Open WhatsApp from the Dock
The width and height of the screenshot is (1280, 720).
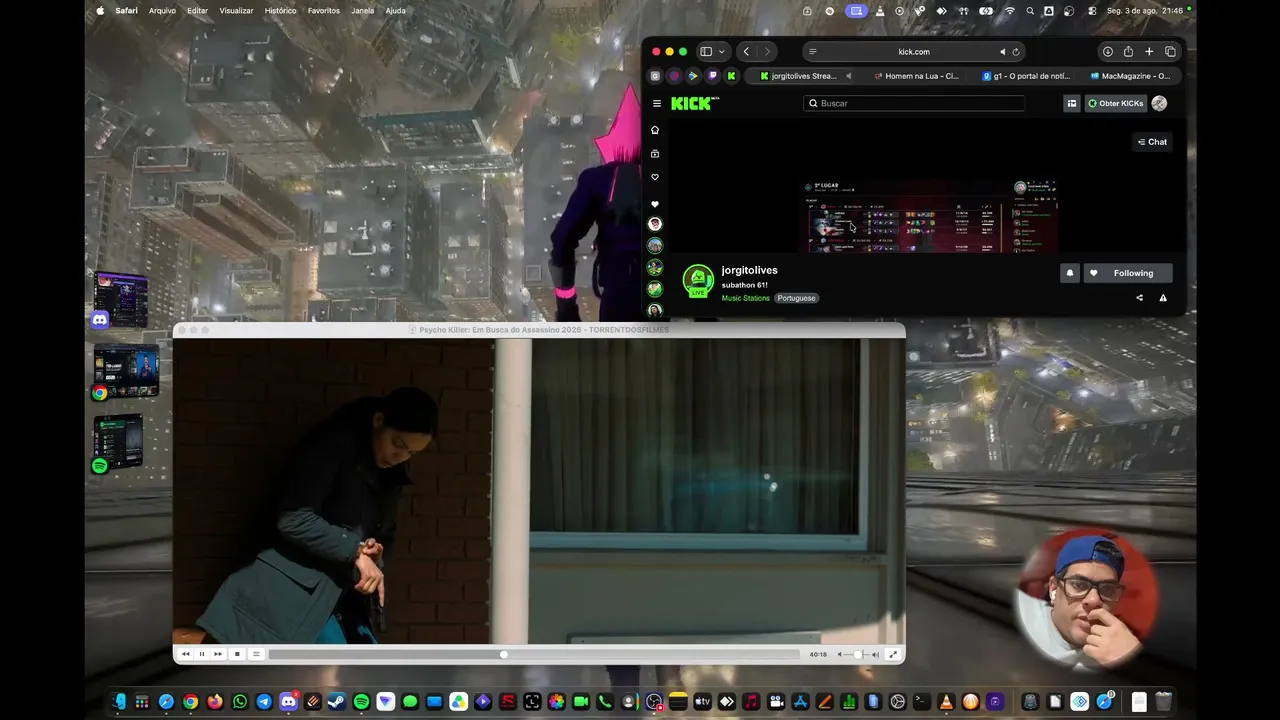240,702
